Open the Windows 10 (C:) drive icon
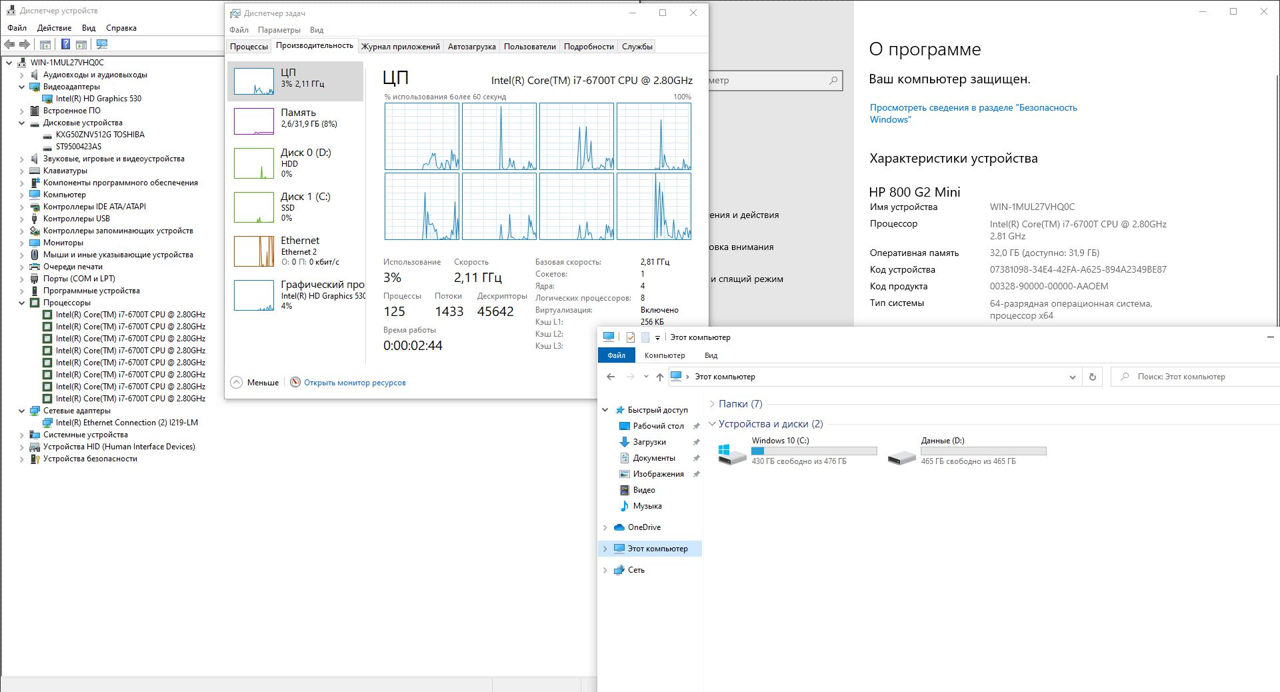Image resolution: width=1280 pixels, height=692 pixels. coord(732,455)
